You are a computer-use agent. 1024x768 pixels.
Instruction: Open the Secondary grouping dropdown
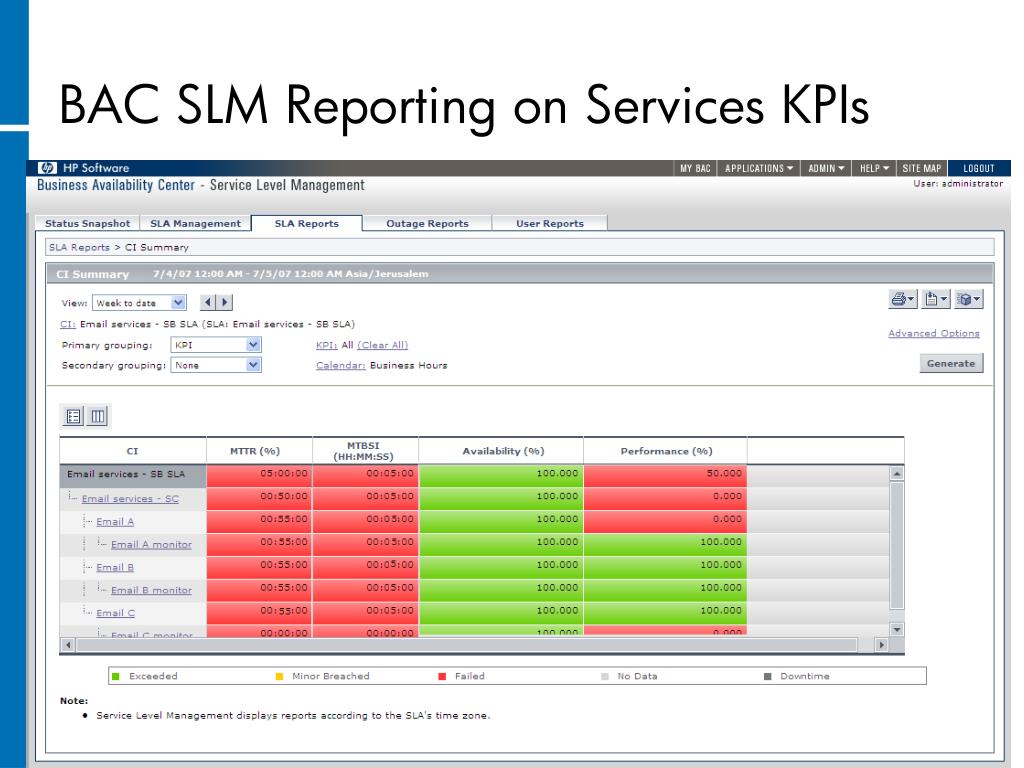pos(216,365)
